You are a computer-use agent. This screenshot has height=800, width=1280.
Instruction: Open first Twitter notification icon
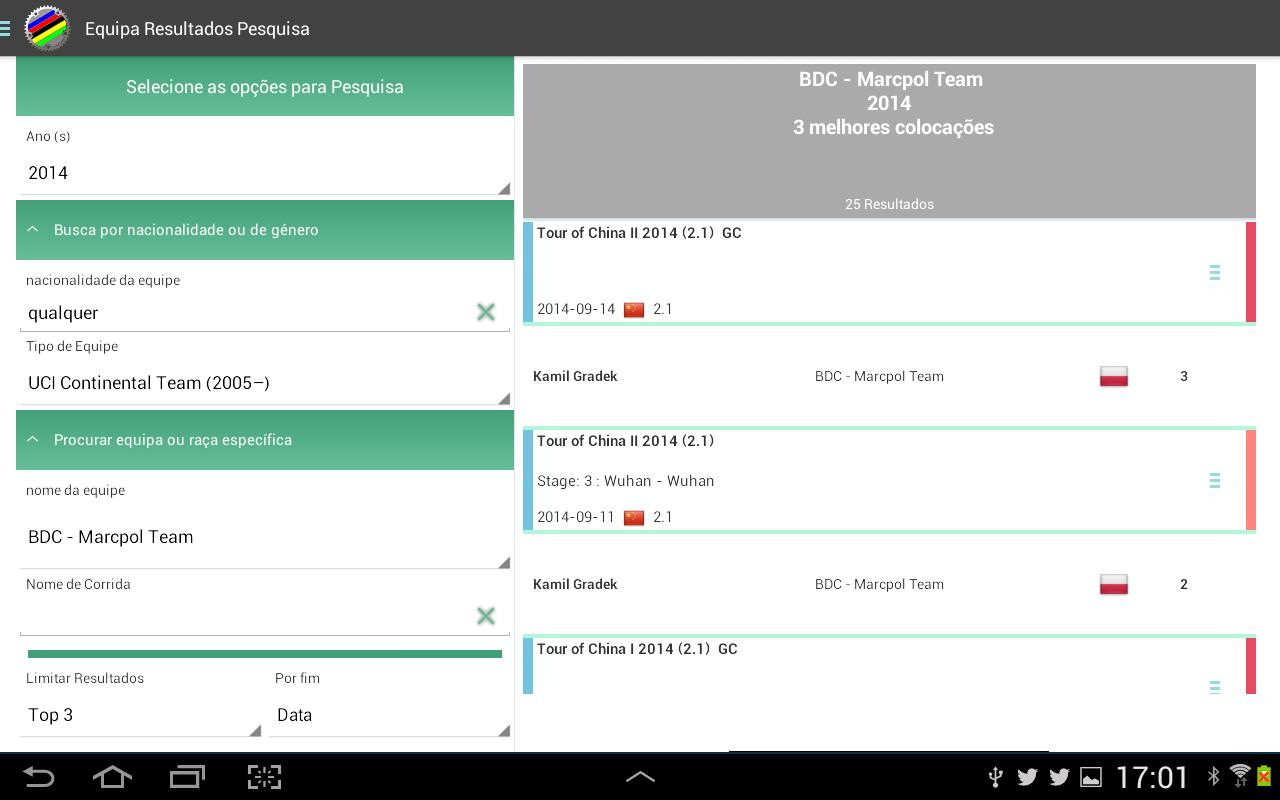[1027, 777]
